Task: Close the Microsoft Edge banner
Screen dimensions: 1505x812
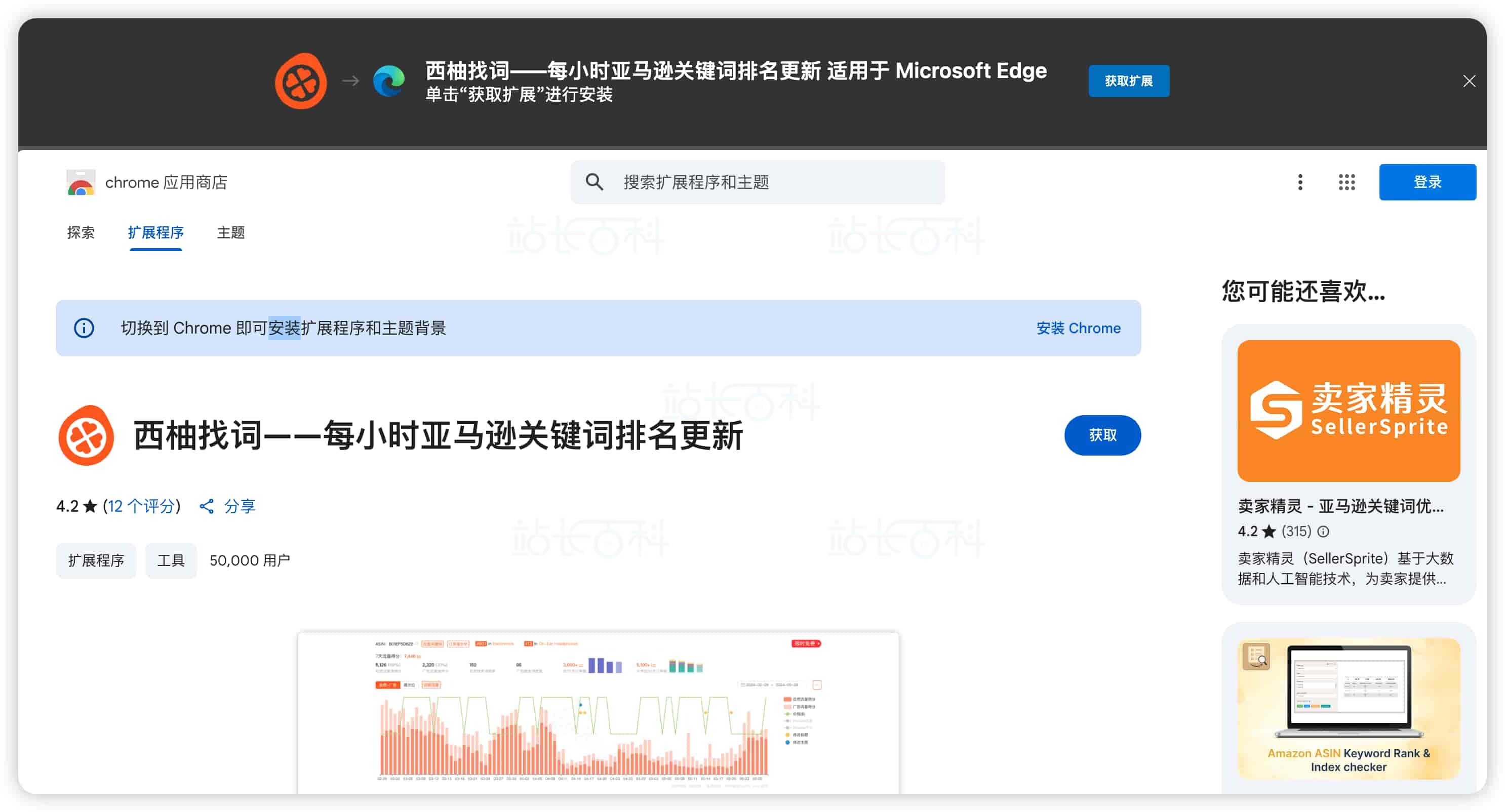Action: coord(1469,81)
